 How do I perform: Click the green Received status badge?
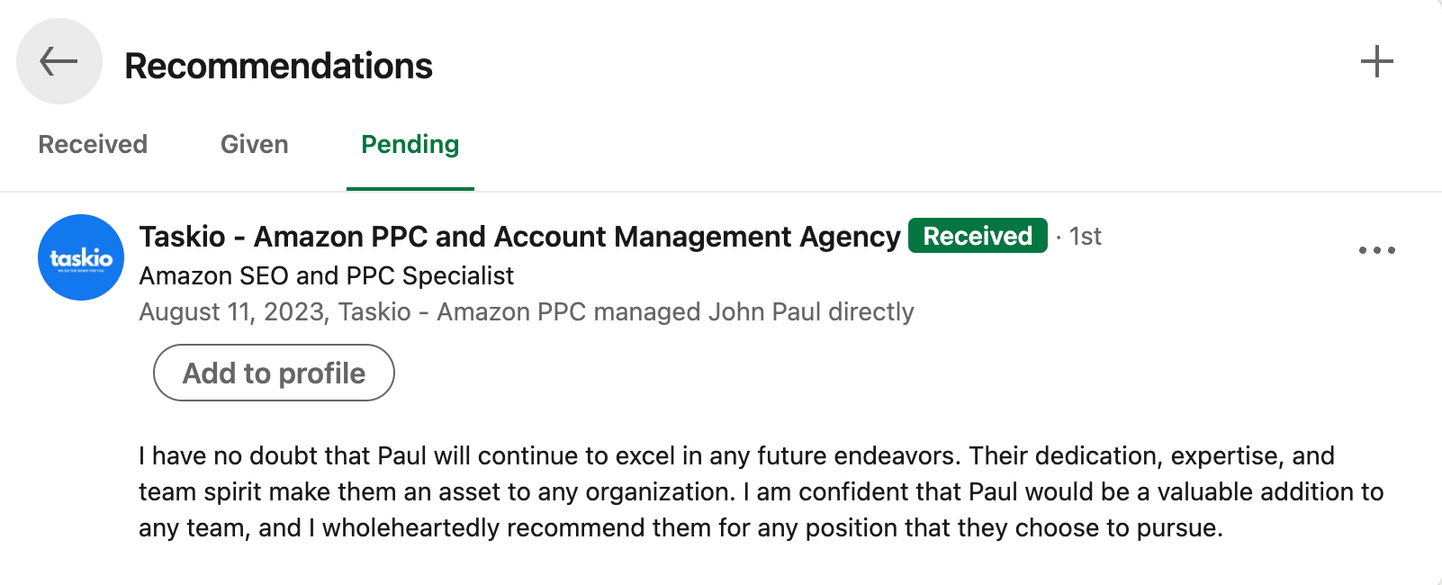[x=977, y=237]
